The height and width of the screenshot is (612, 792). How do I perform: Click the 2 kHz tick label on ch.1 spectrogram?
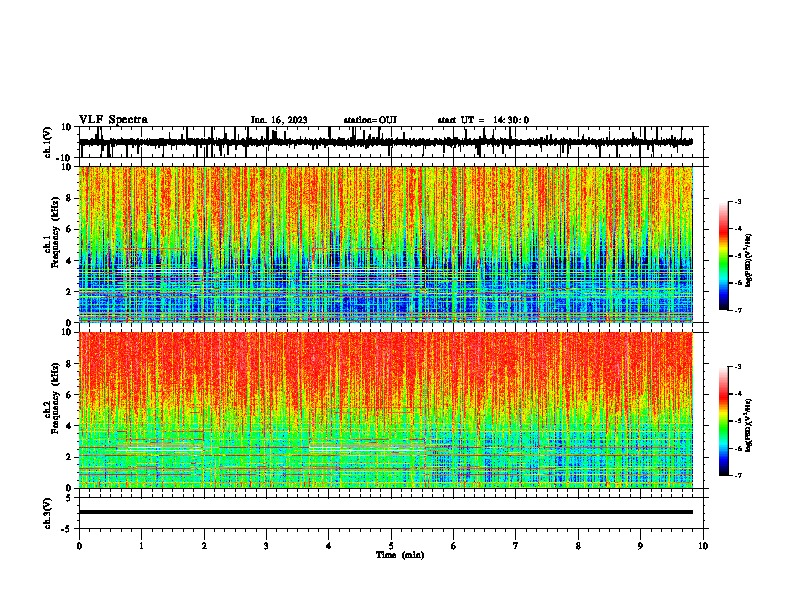tap(69, 291)
